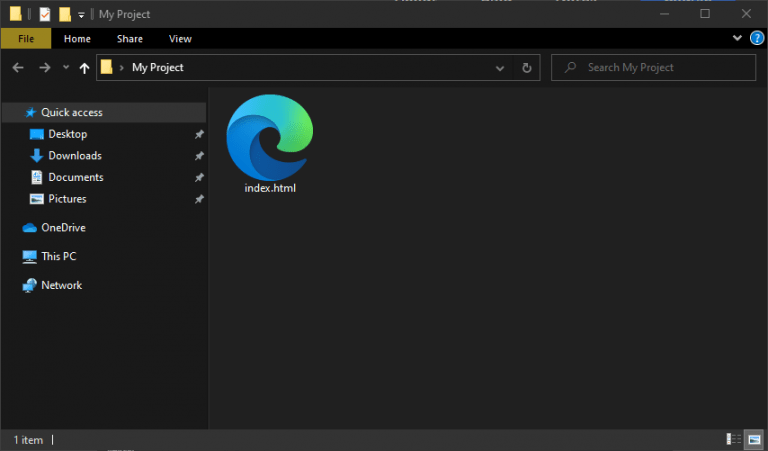Open address bar history dropdown
This screenshot has height=451, width=768.
point(500,67)
